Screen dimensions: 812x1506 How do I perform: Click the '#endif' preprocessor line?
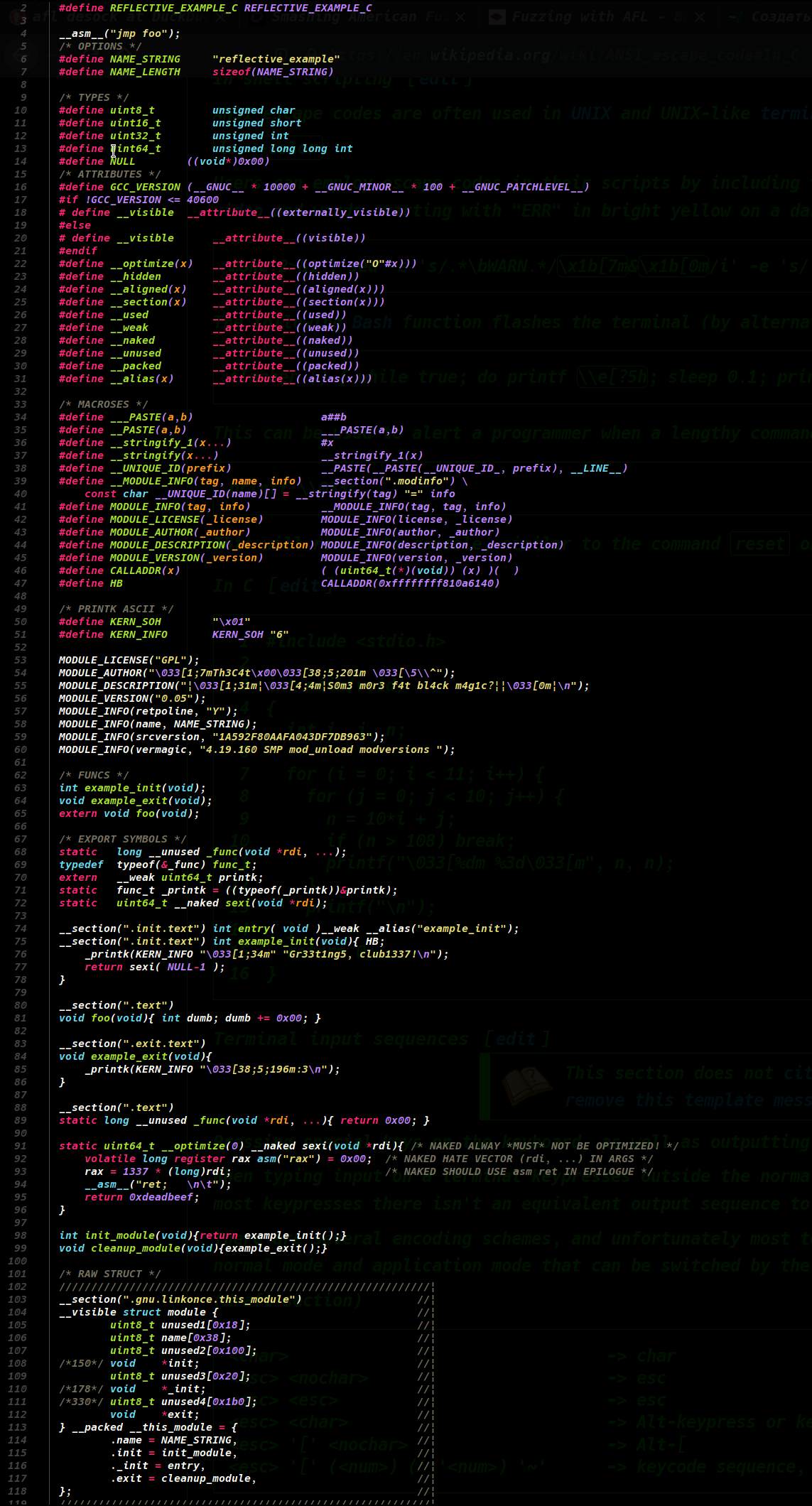[x=78, y=251]
